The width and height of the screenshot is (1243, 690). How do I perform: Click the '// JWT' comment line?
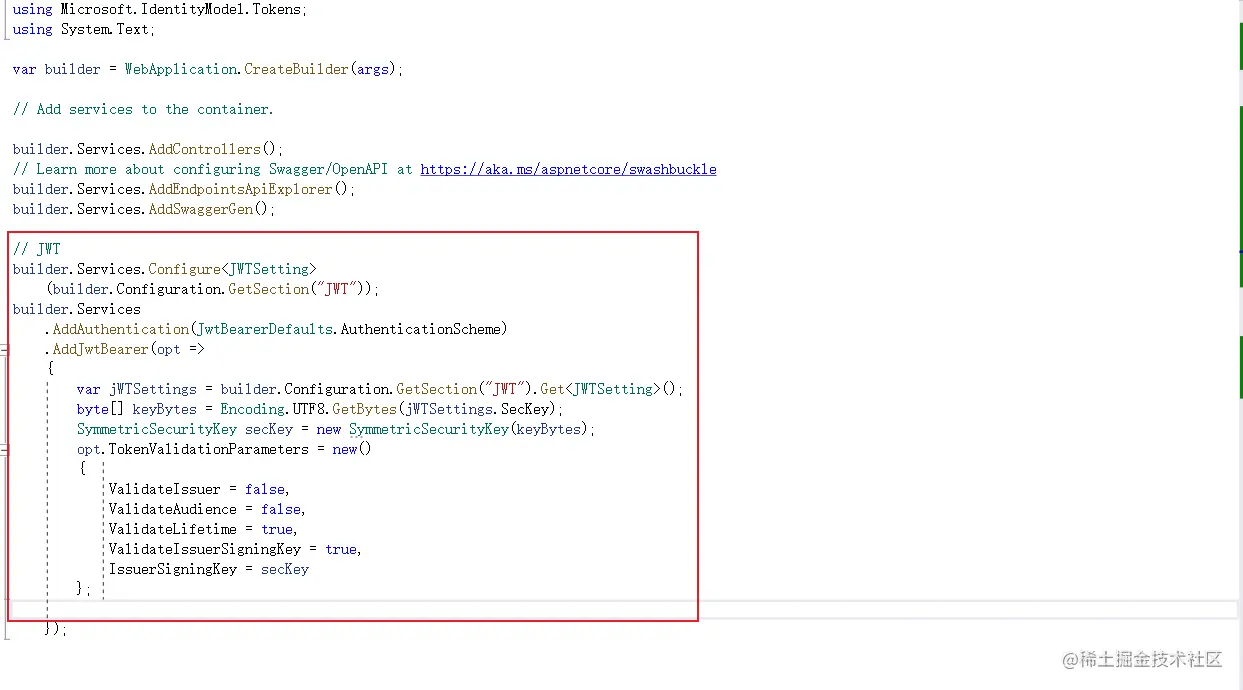[x=37, y=249]
